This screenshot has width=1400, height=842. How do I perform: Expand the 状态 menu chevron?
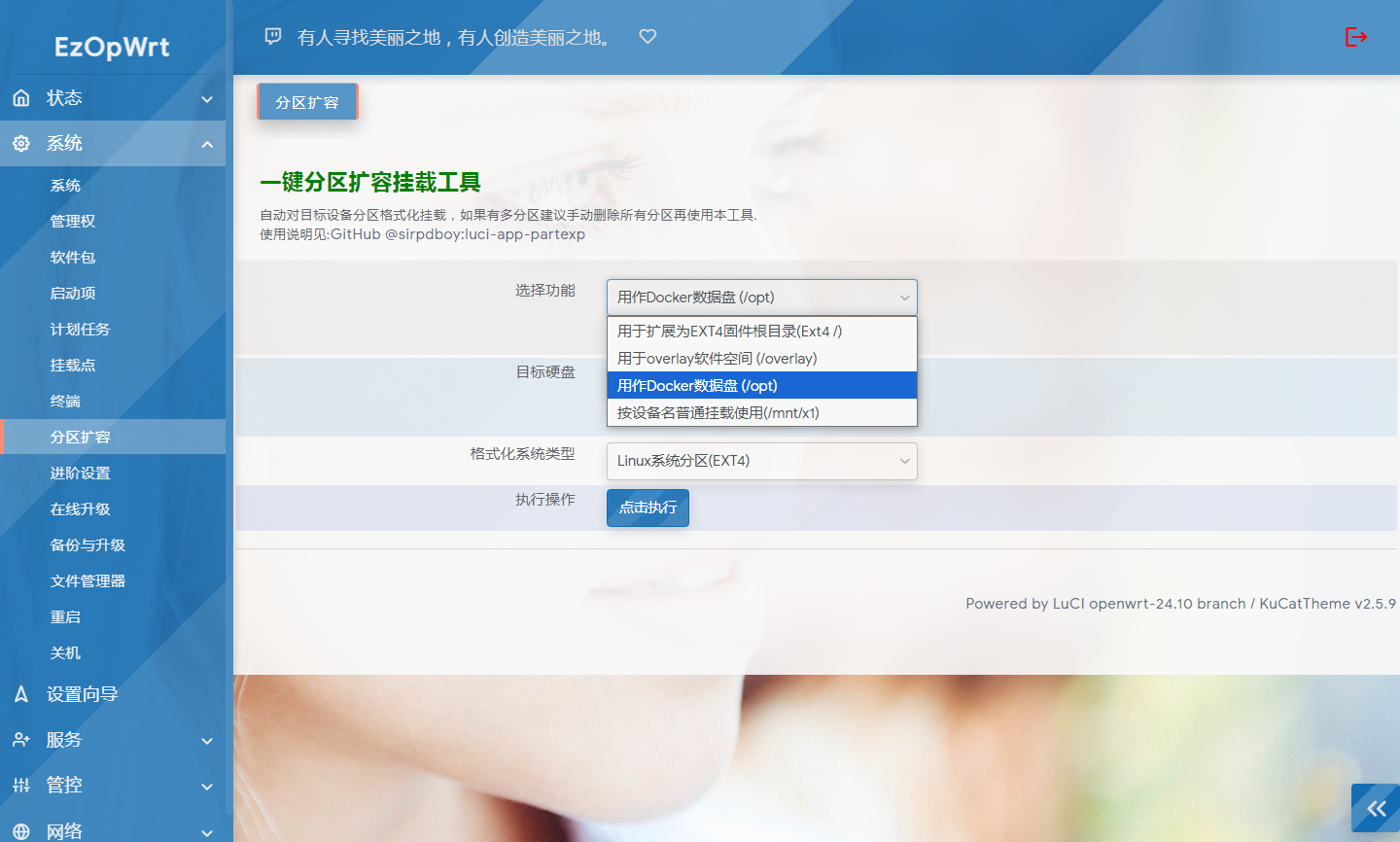(206, 99)
